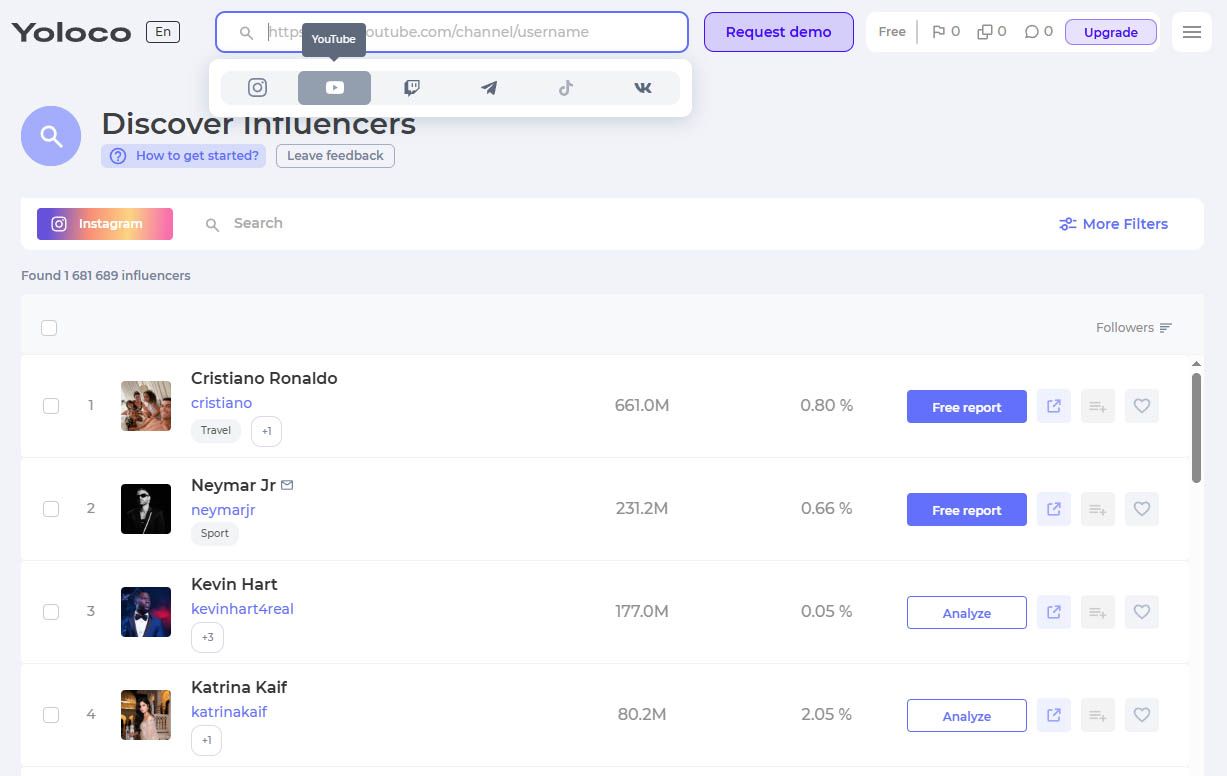
Task: Check the Neymar Jr row checkbox
Action: pyautogui.click(x=51, y=509)
